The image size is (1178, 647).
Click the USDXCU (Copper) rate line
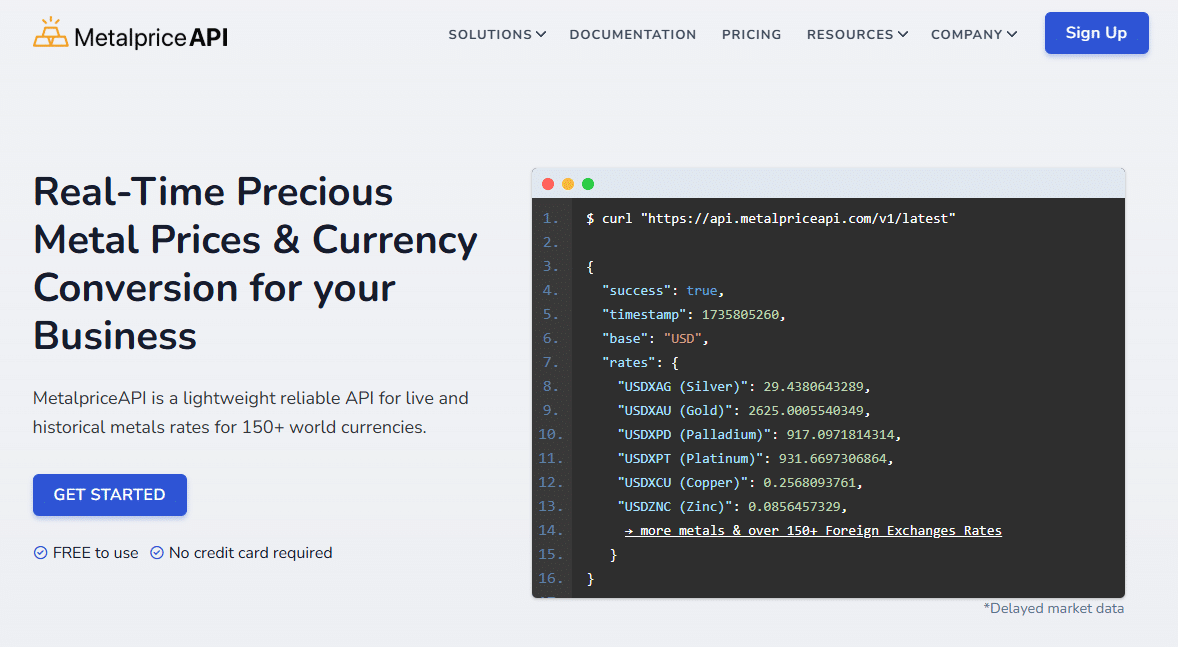coord(740,483)
